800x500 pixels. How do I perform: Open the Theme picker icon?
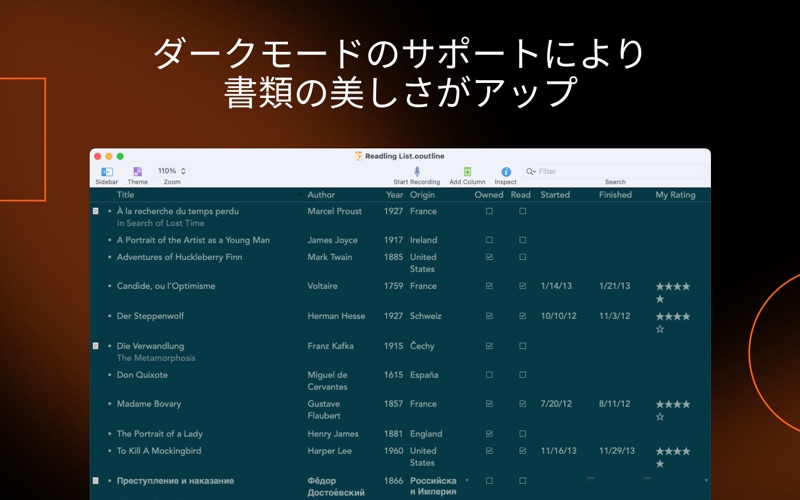(137, 172)
